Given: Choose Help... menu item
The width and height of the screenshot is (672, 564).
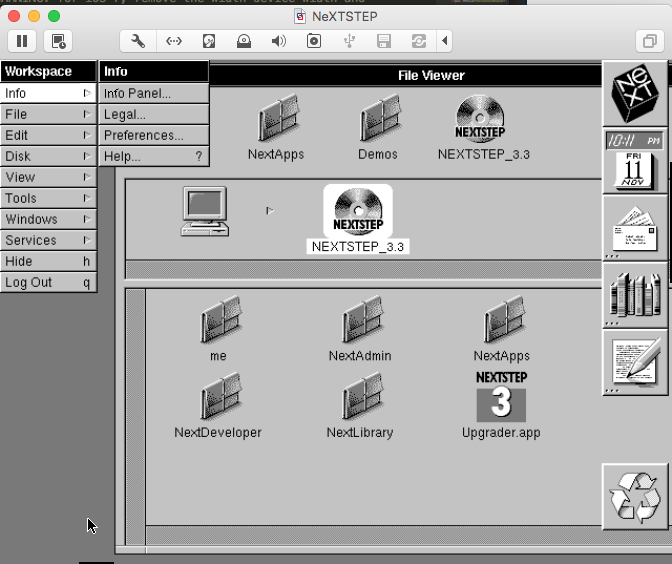Looking at the screenshot, I should (154, 156).
